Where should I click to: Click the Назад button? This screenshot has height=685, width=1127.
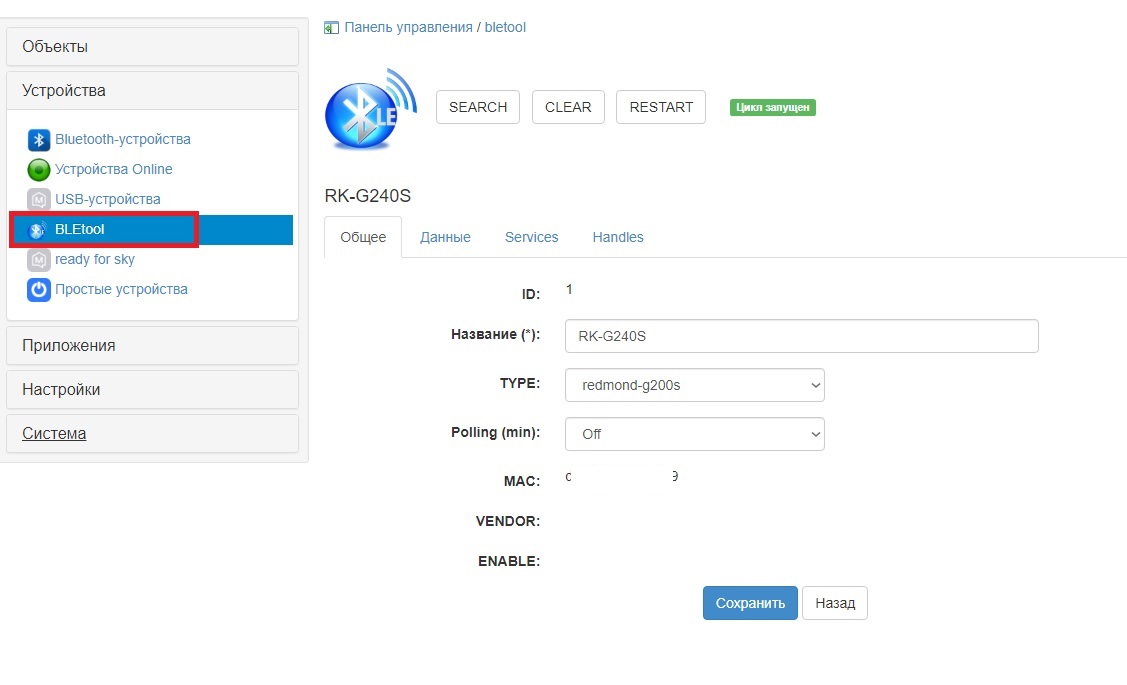click(x=835, y=603)
